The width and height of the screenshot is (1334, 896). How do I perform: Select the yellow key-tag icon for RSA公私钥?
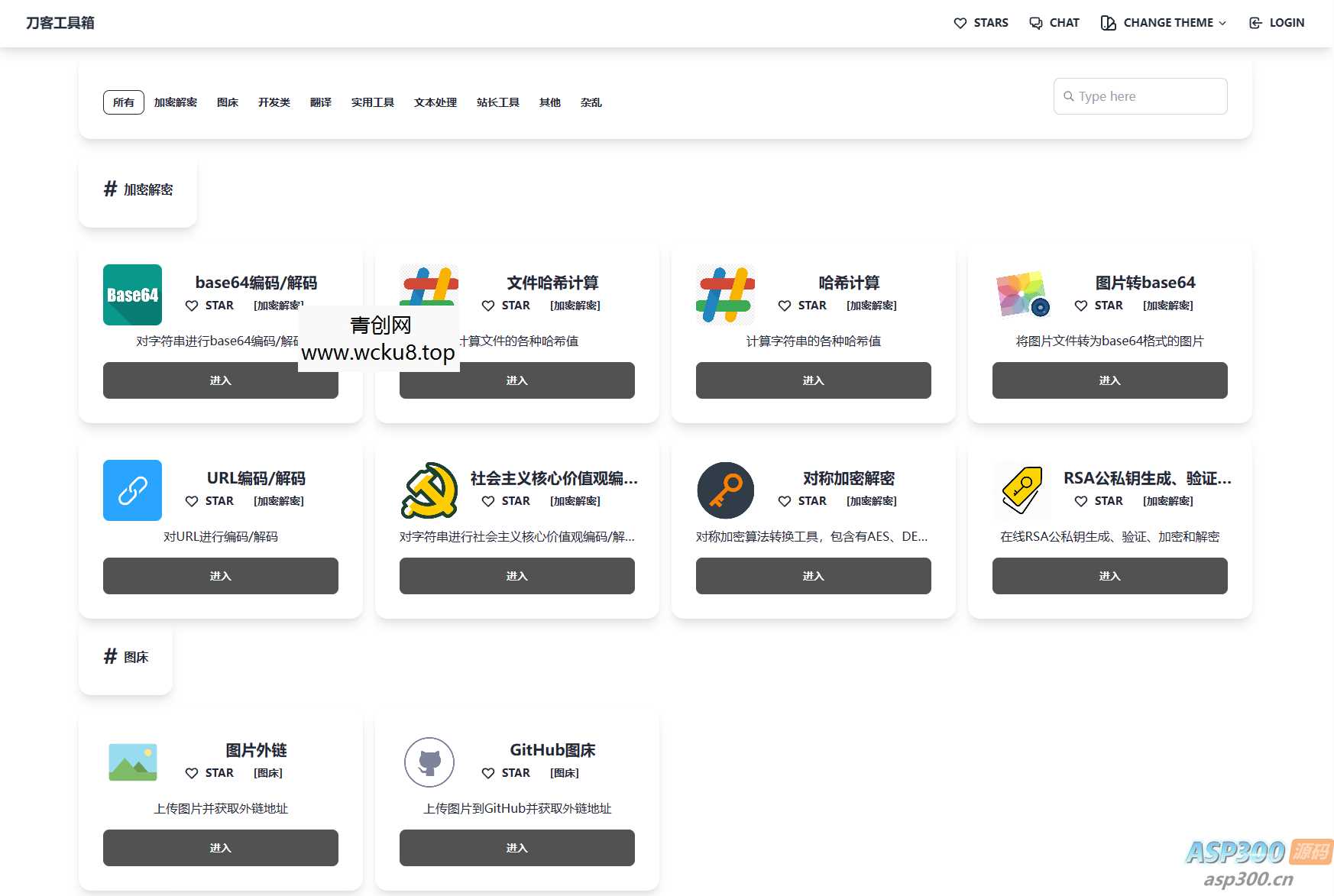tap(1022, 490)
